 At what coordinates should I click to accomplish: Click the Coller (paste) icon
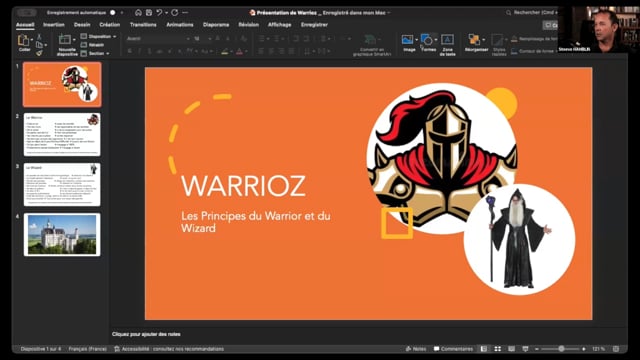[23, 40]
